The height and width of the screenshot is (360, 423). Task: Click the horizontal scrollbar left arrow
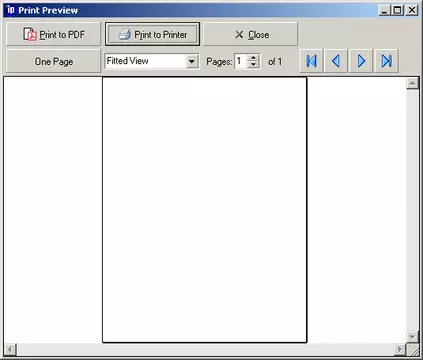[x=10, y=350]
